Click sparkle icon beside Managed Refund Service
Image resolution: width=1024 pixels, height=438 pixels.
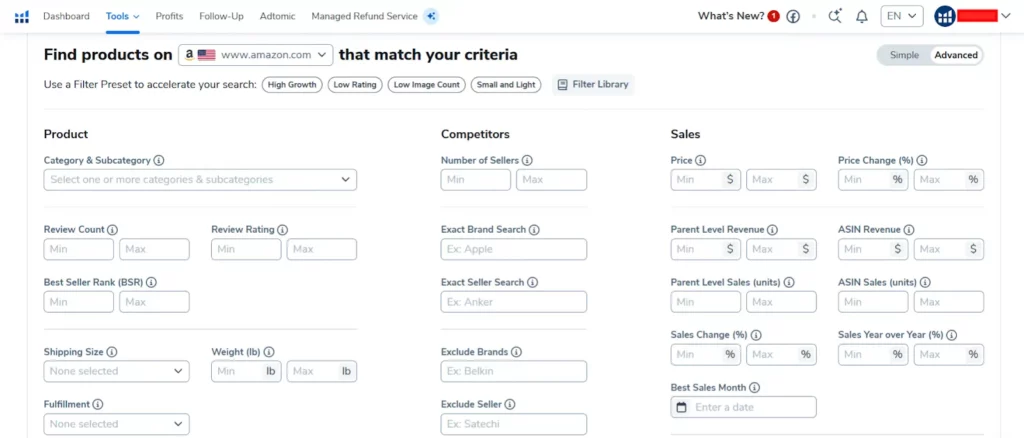tap(430, 16)
